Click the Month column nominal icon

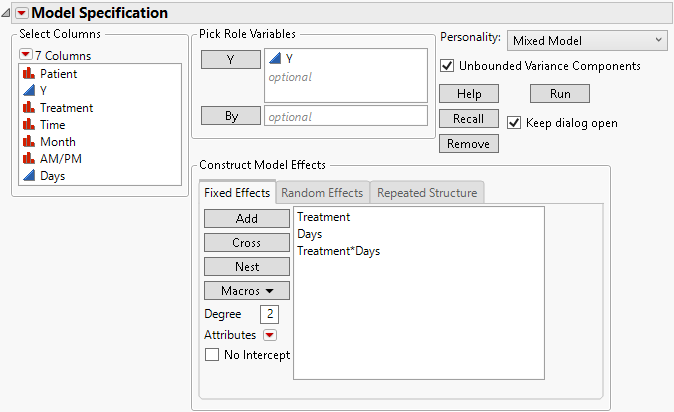click(x=28, y=142)
